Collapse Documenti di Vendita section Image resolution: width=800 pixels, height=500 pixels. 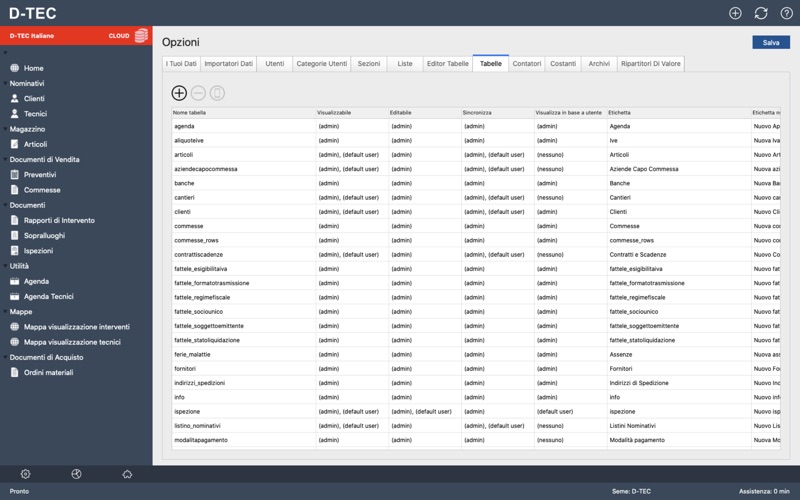tap(5, 159)
